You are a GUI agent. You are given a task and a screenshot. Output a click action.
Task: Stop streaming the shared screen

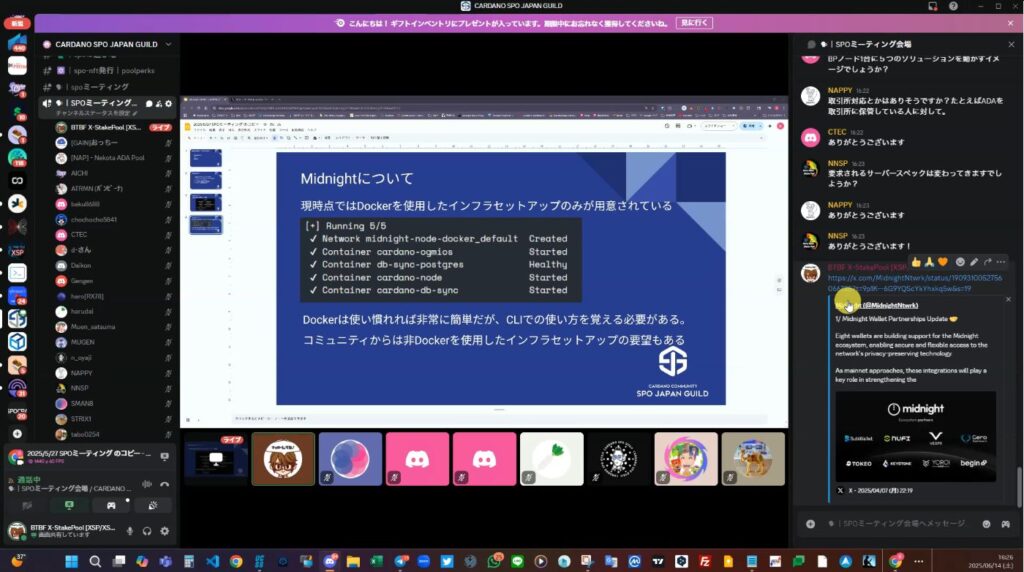click(165, 456)
